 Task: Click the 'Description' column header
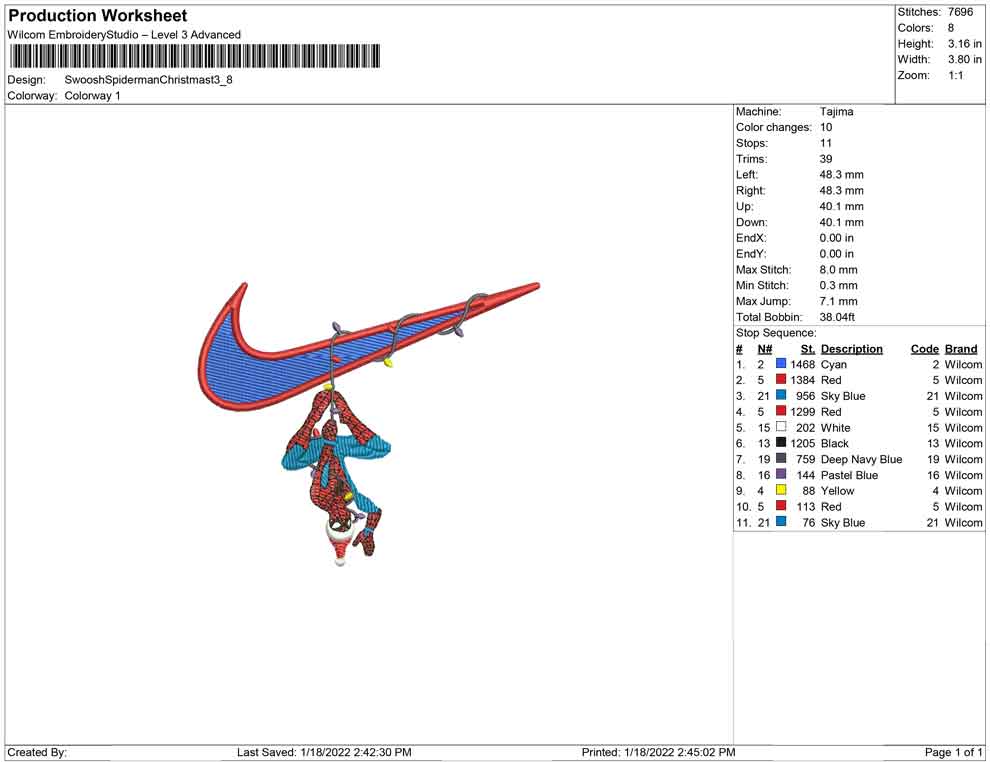coord(852,349)
